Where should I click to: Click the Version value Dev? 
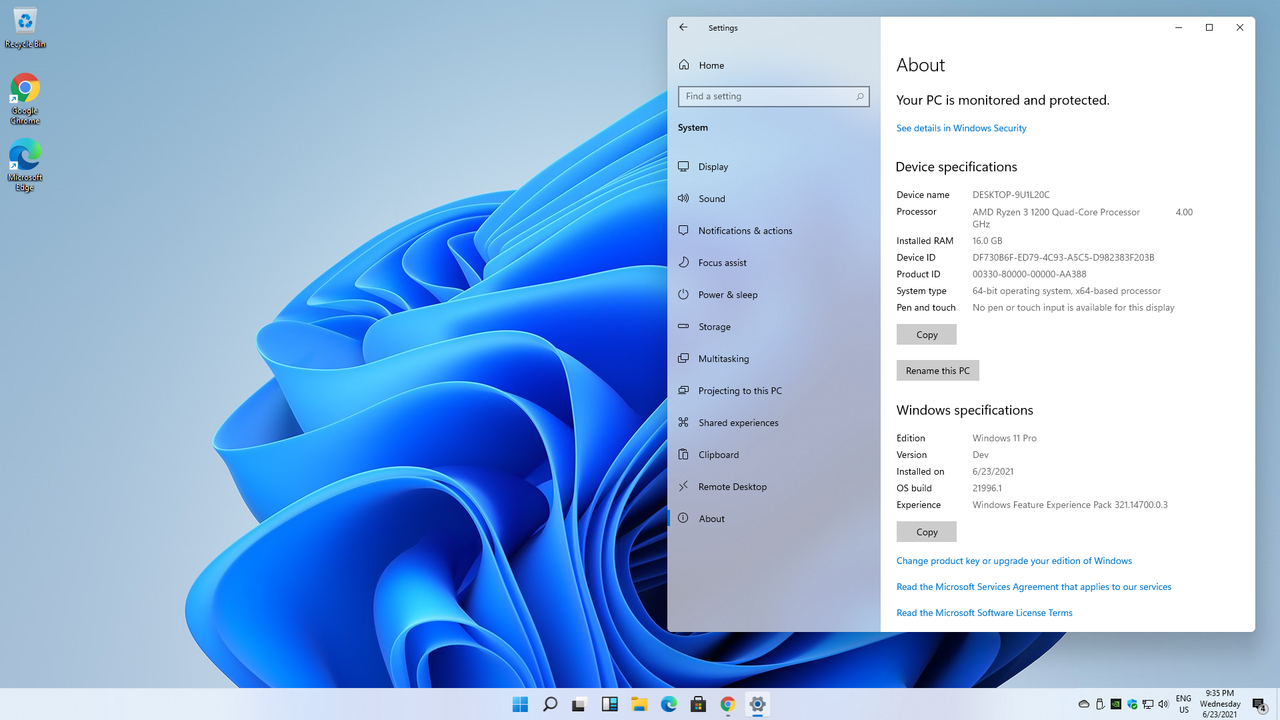click(980, 455)
